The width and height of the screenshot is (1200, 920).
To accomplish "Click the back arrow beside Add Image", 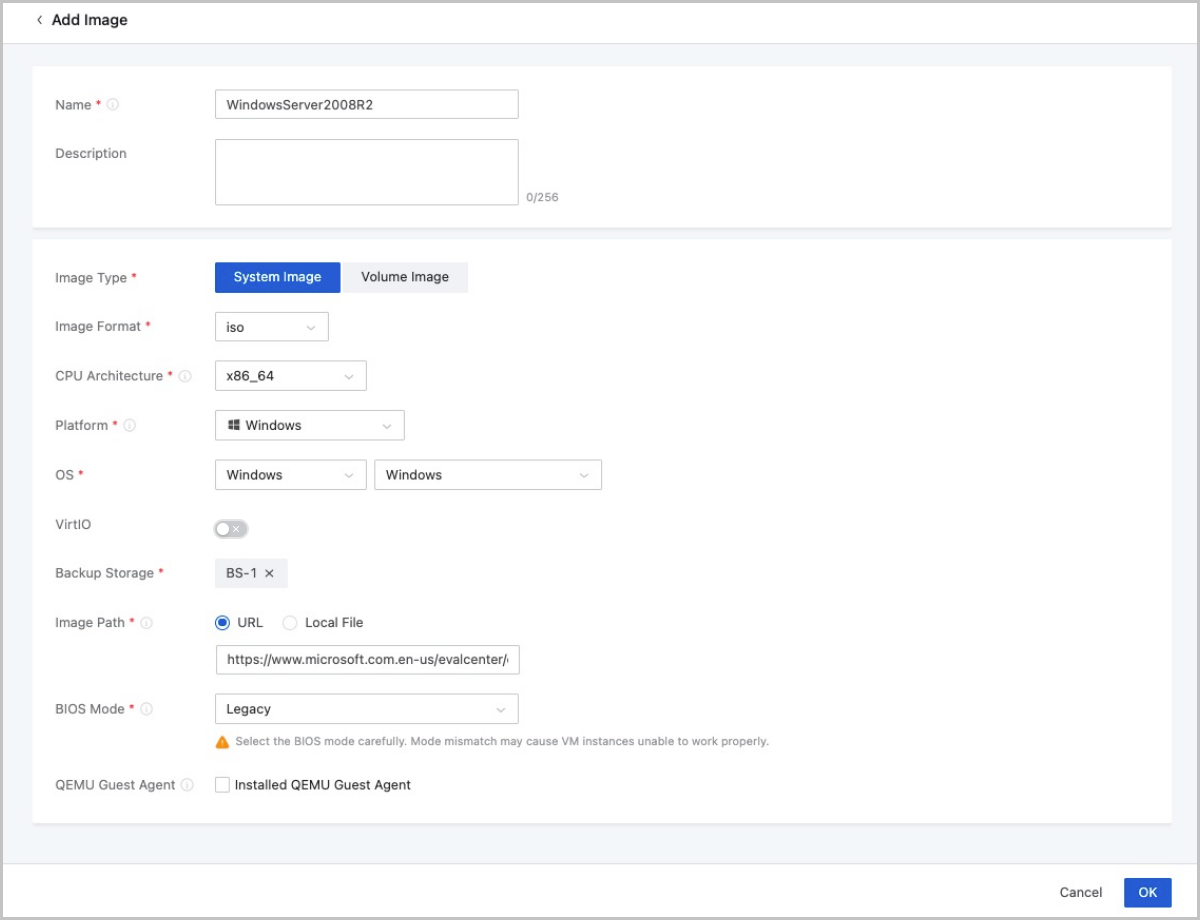I will point(39,20).
